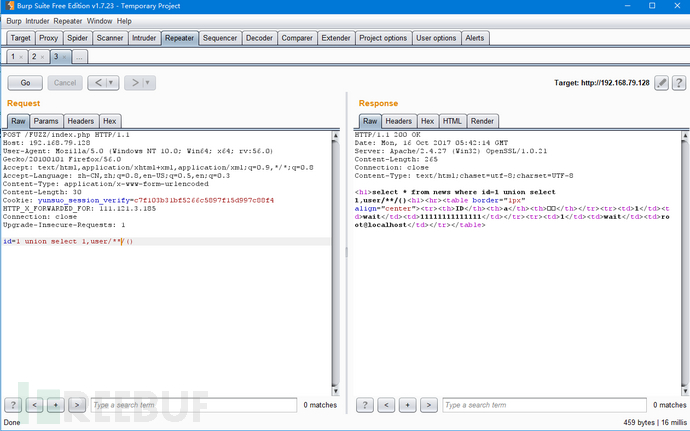This screenshot has width=690, height=431.
Task: Click the edit target pencil icon
Action: click(x=661, y=83)
